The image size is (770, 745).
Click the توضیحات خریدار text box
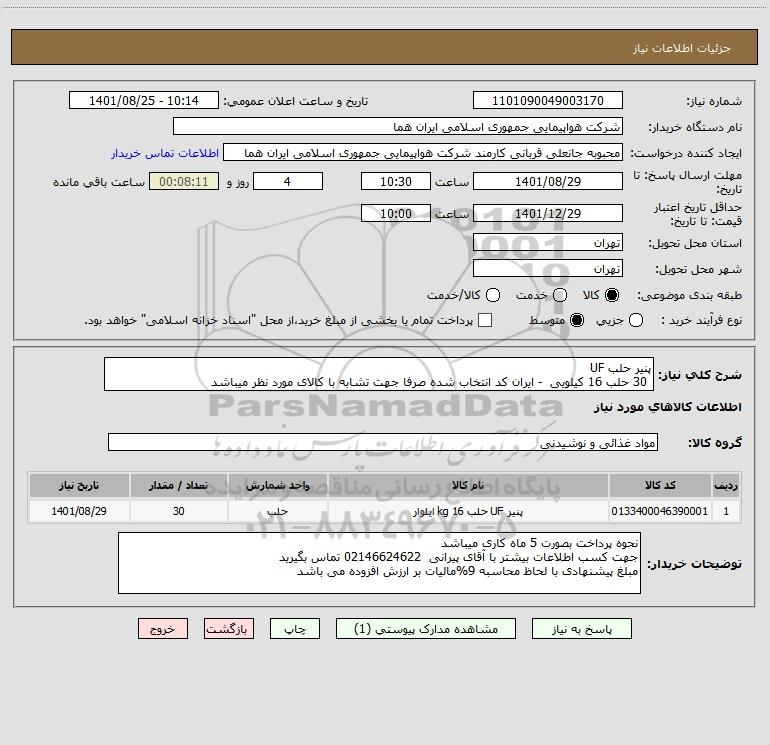pos(379,563)
